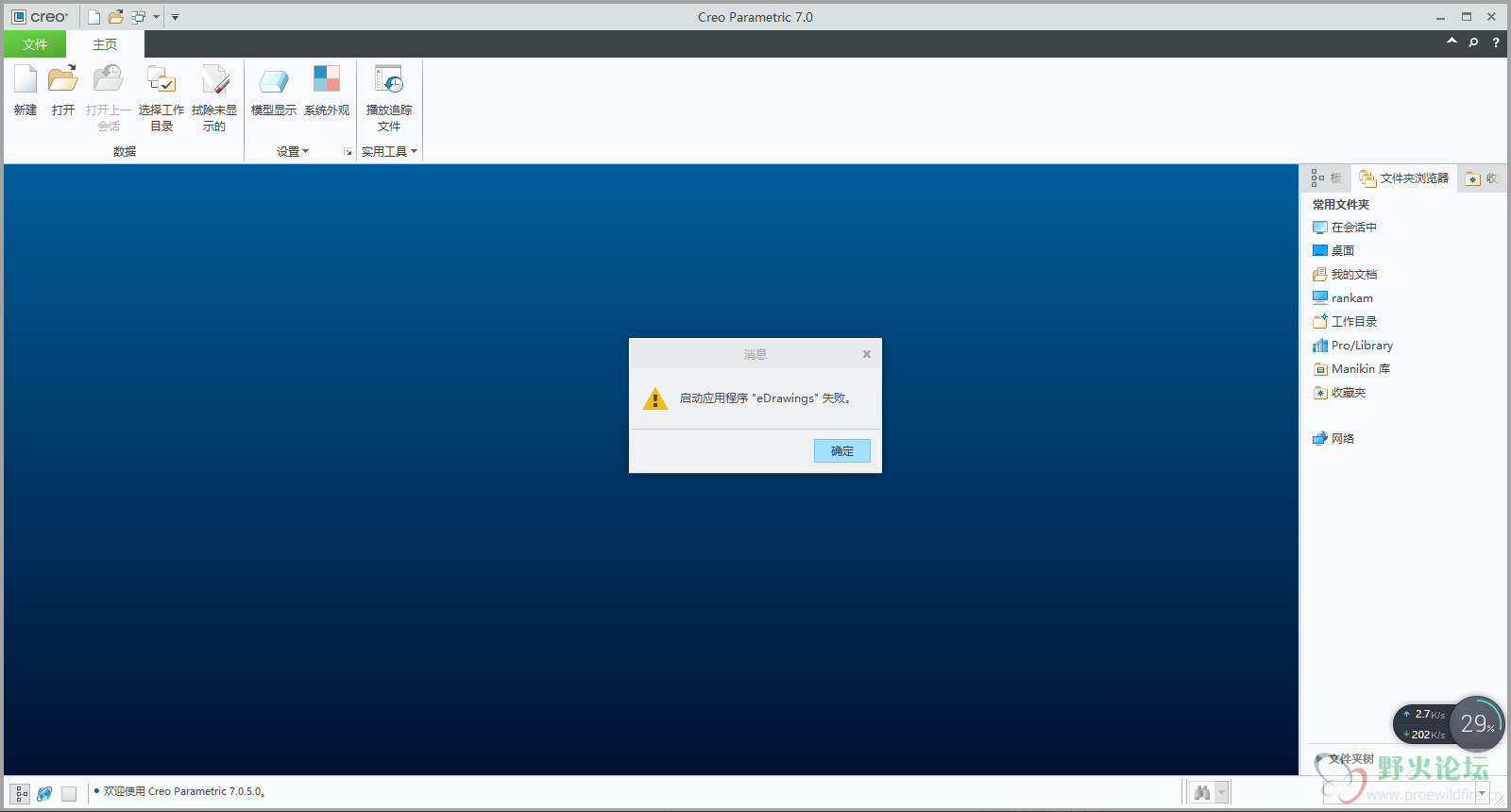Click the settings group dialog launcher arrow
The height and width of the screenshot is (812, 1511).
coord(348,152)
